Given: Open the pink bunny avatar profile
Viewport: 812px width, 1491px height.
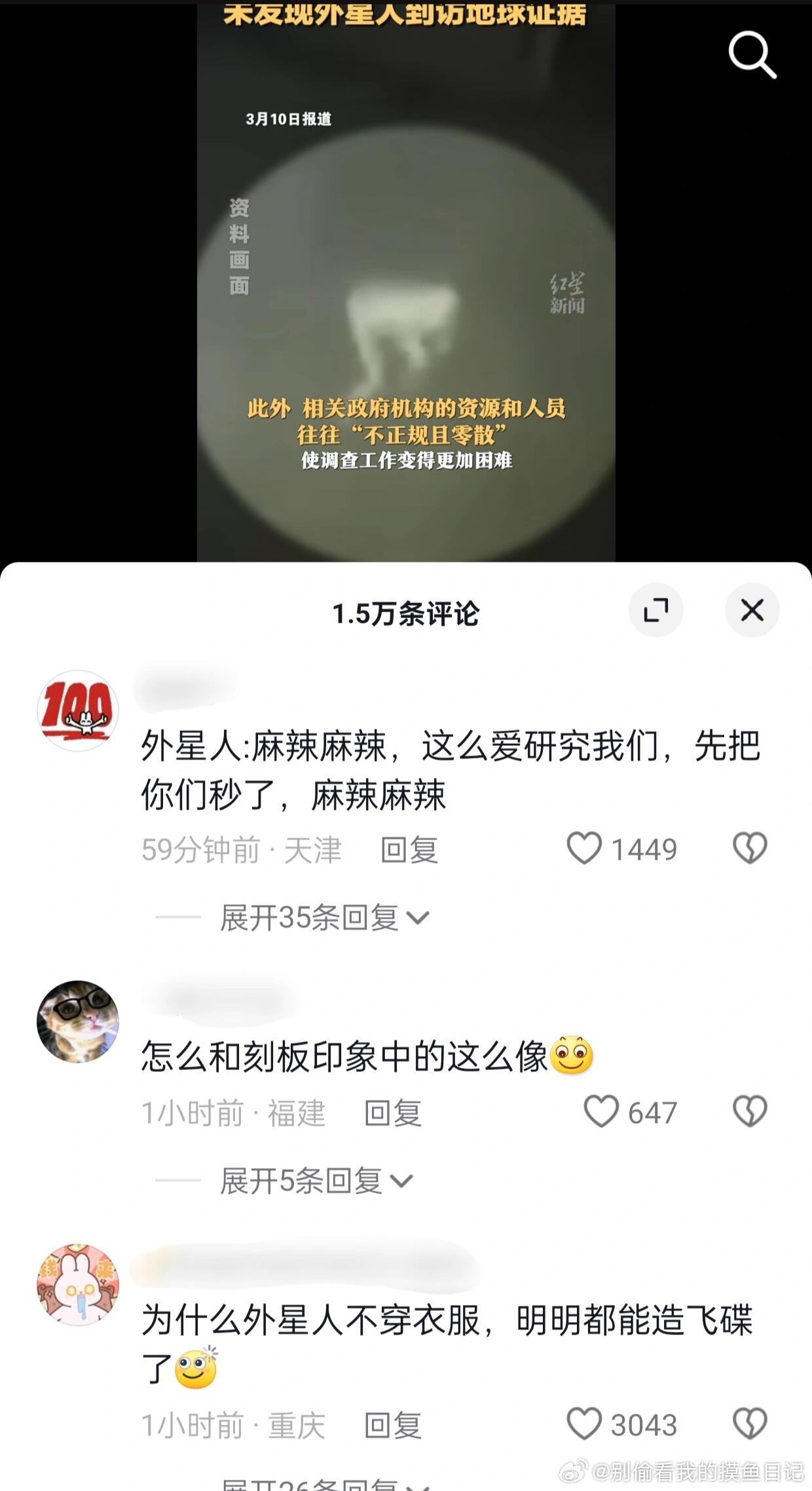Looking at the screenshot, I should (x=78, y=1285).
